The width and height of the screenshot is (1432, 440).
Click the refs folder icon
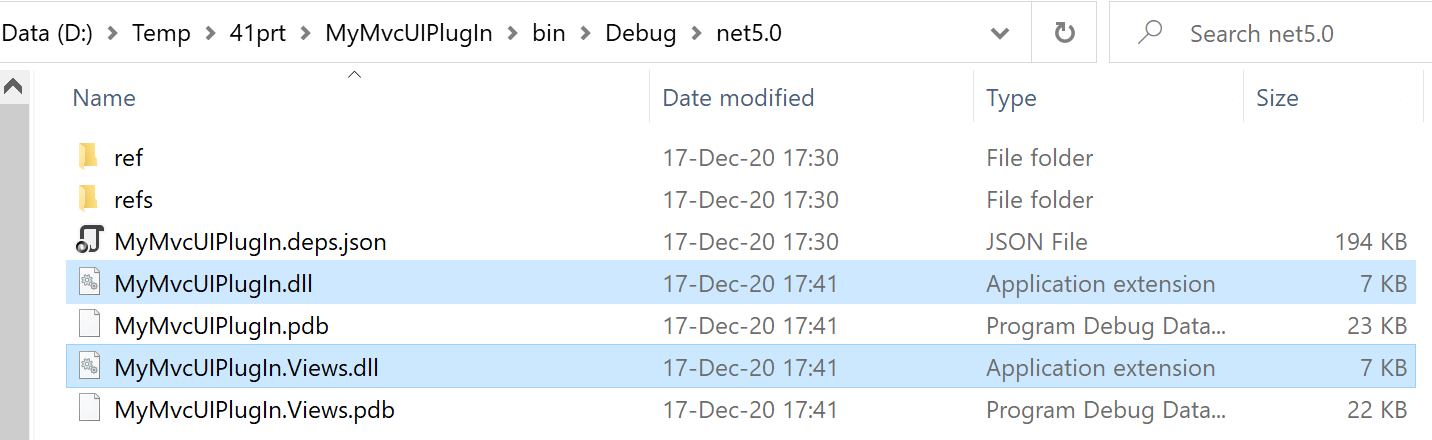pyautogui.click(x=89, y=199)
